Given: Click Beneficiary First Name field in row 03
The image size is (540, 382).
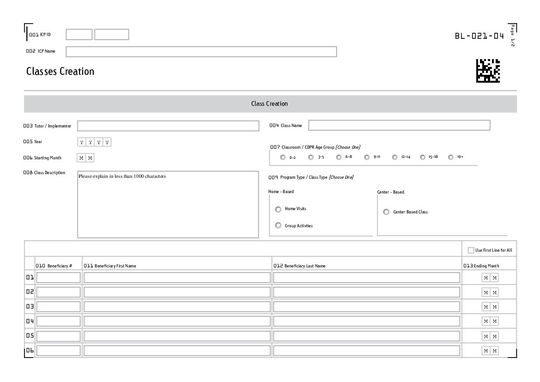Looking at the screenshot, I should (177, 307).
